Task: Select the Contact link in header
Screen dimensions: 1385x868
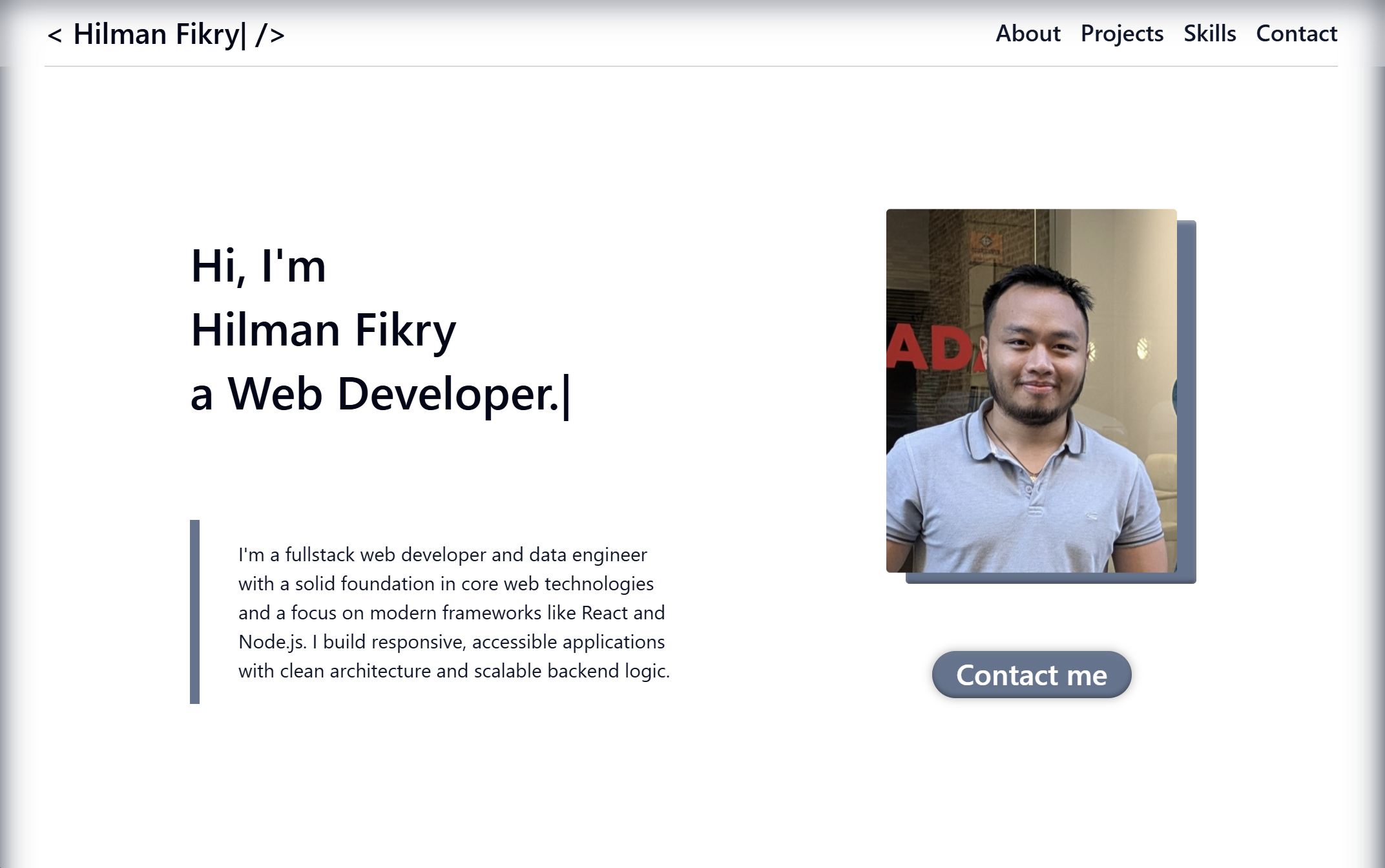Action: click(x=1296, y=34)
